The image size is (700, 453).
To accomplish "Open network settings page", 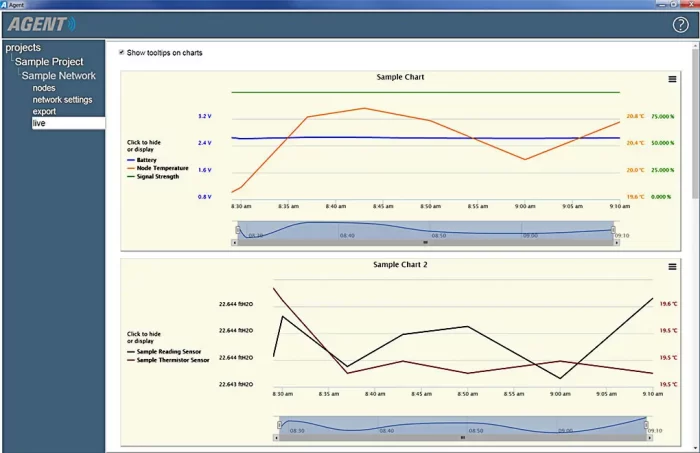I will (62, 100).
